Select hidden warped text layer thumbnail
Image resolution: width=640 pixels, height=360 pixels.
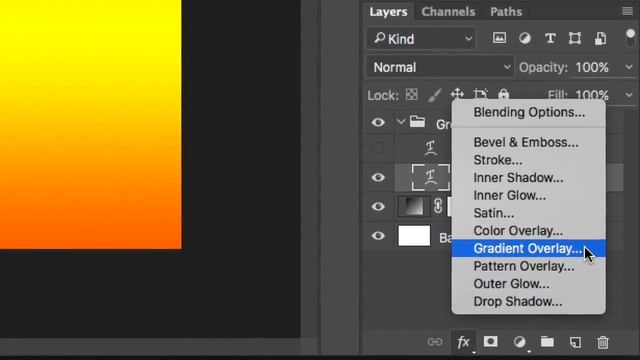[x=431, y=148]
